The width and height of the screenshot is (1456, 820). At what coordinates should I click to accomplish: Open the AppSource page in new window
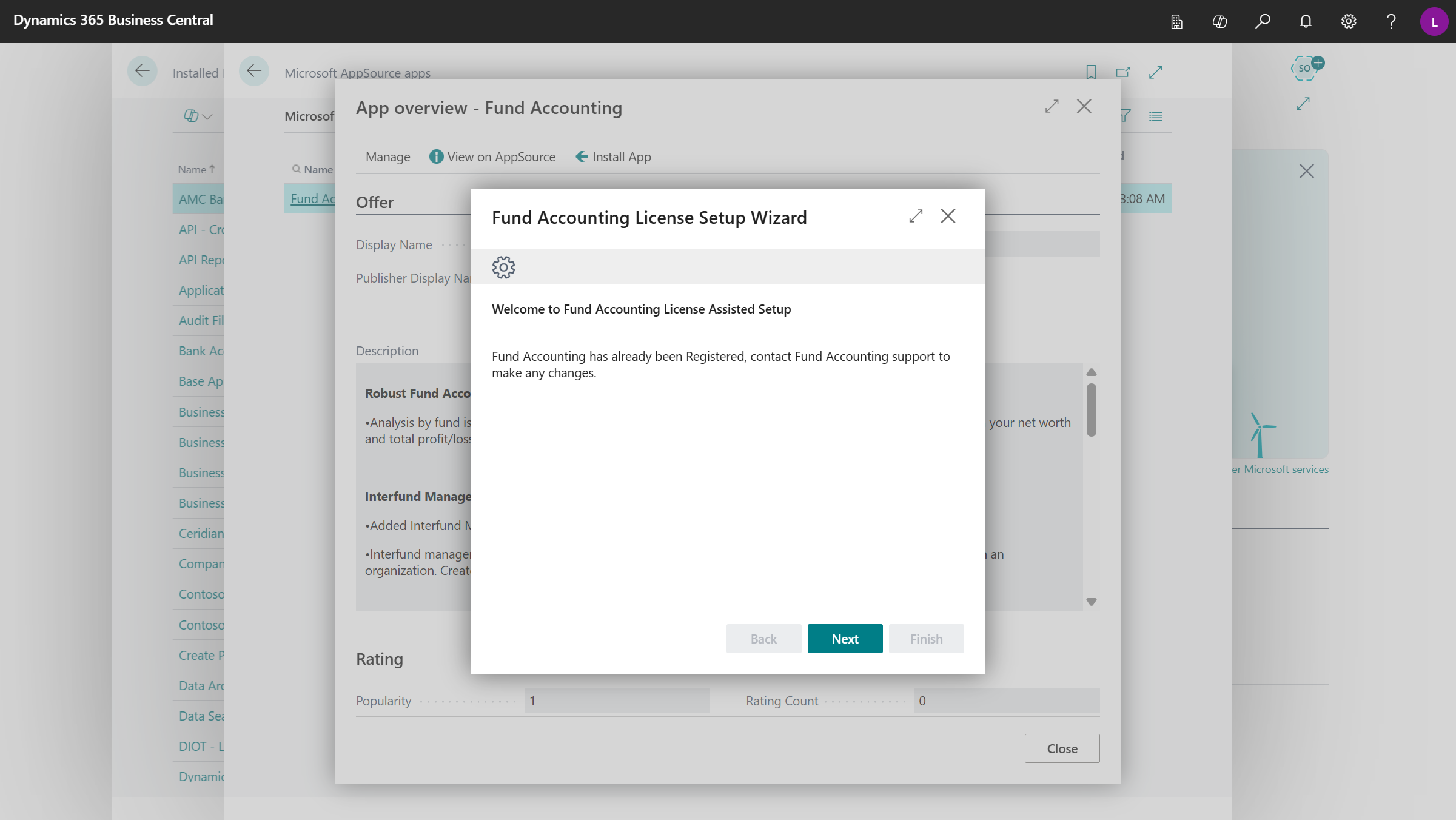click(x=1122, y=72)
